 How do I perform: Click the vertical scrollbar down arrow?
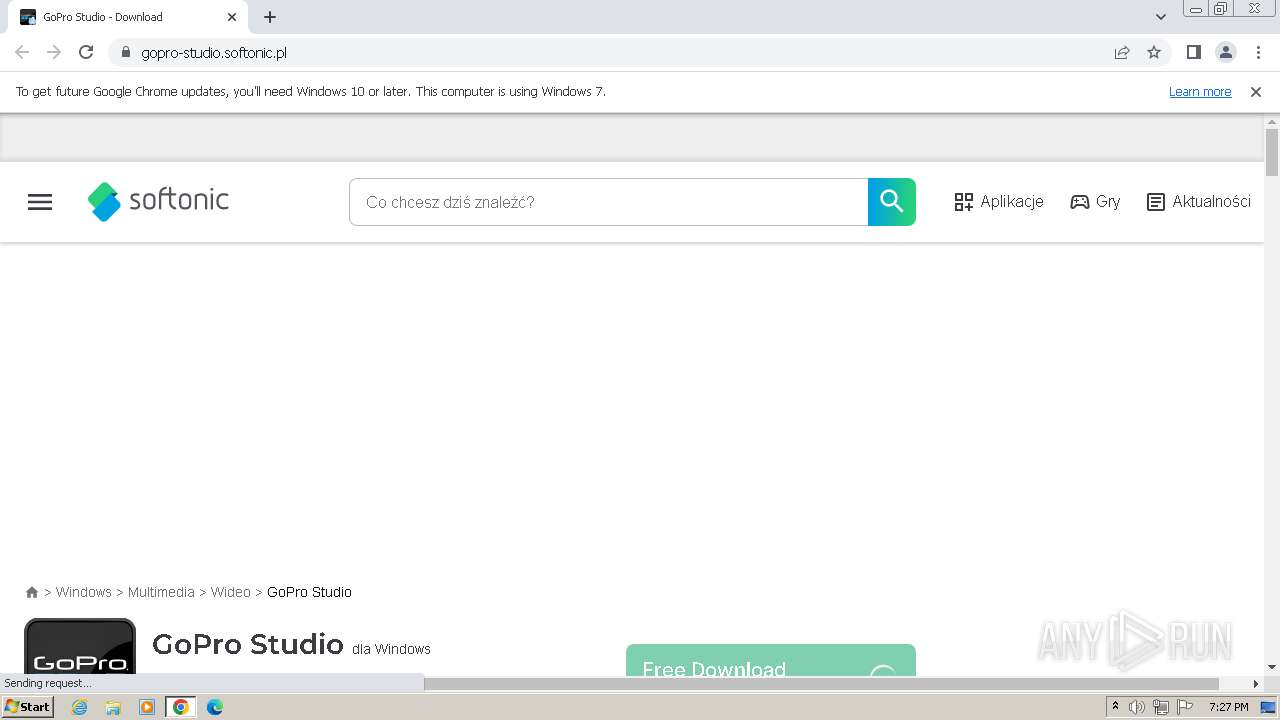1272,667
